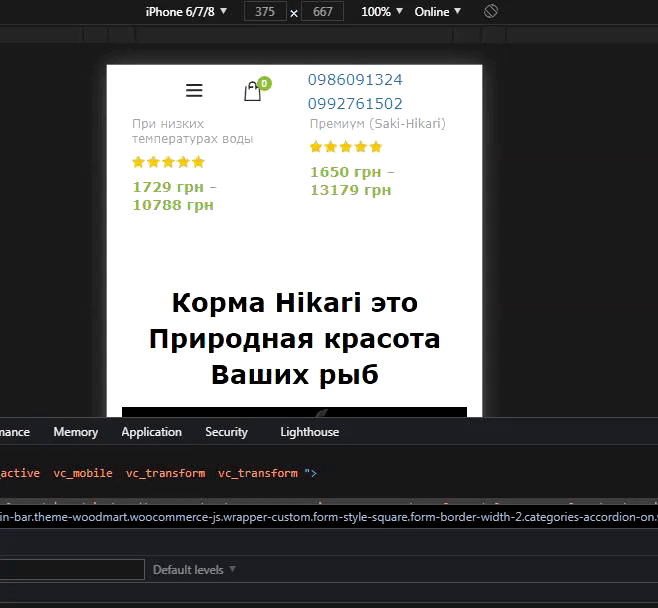Call phone number 0992761502

tap(355, 104)
